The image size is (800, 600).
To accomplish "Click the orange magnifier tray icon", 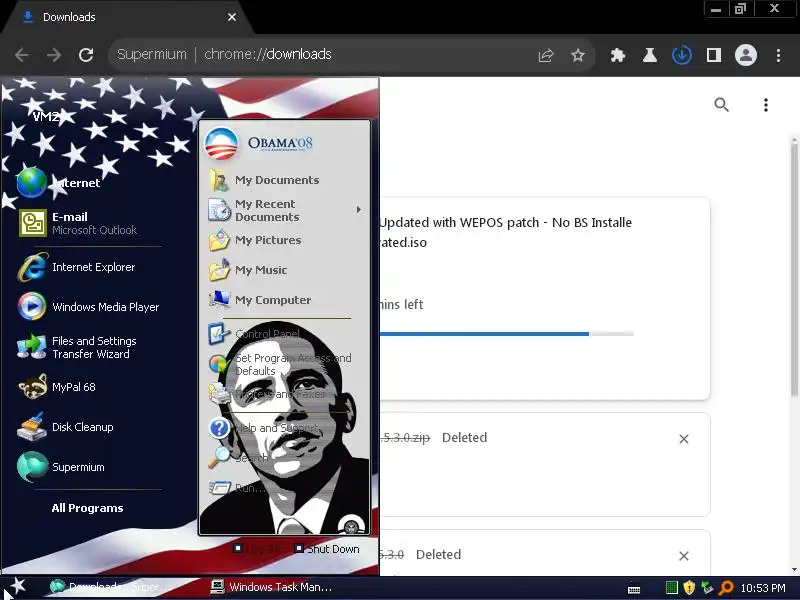I will pos(726,588).
